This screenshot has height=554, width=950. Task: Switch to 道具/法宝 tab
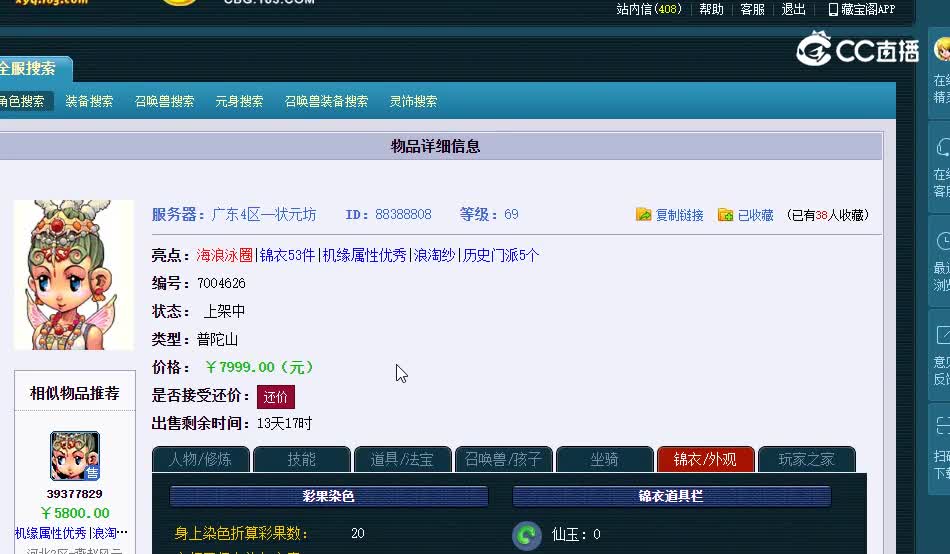(x=402, y=459)
